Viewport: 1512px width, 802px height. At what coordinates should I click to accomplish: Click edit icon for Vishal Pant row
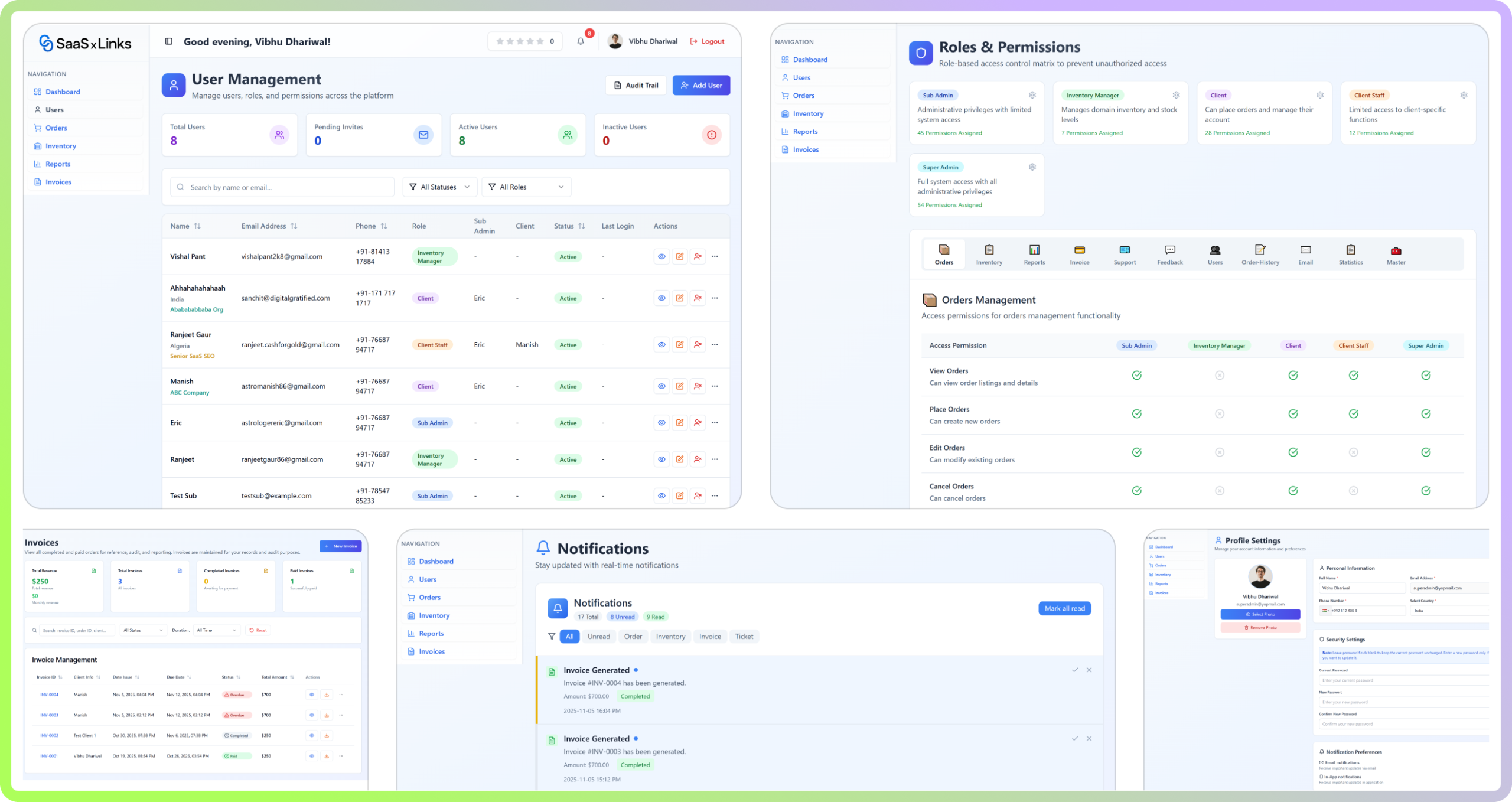680,256
